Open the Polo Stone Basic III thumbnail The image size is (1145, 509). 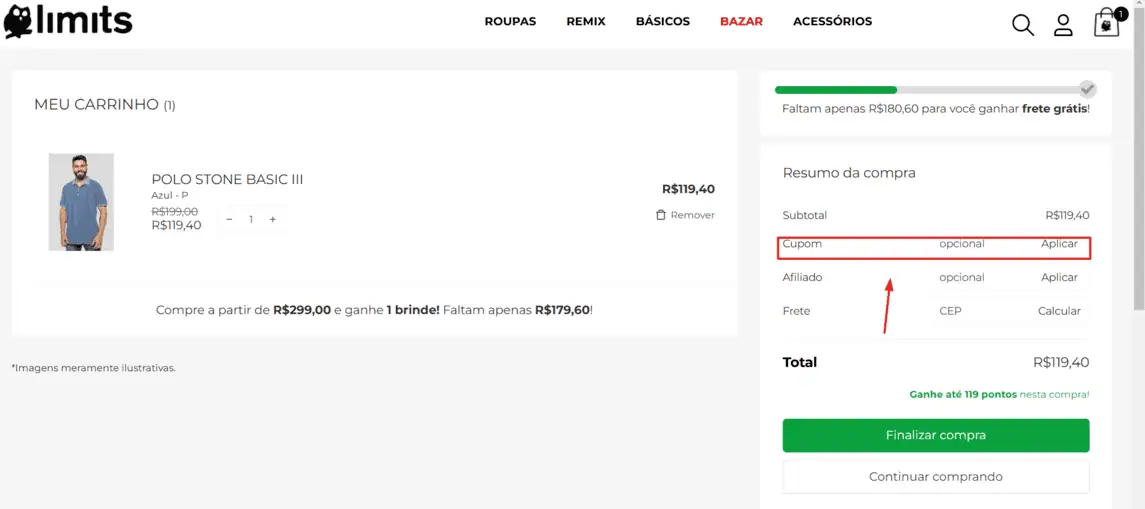pos(81,202)
